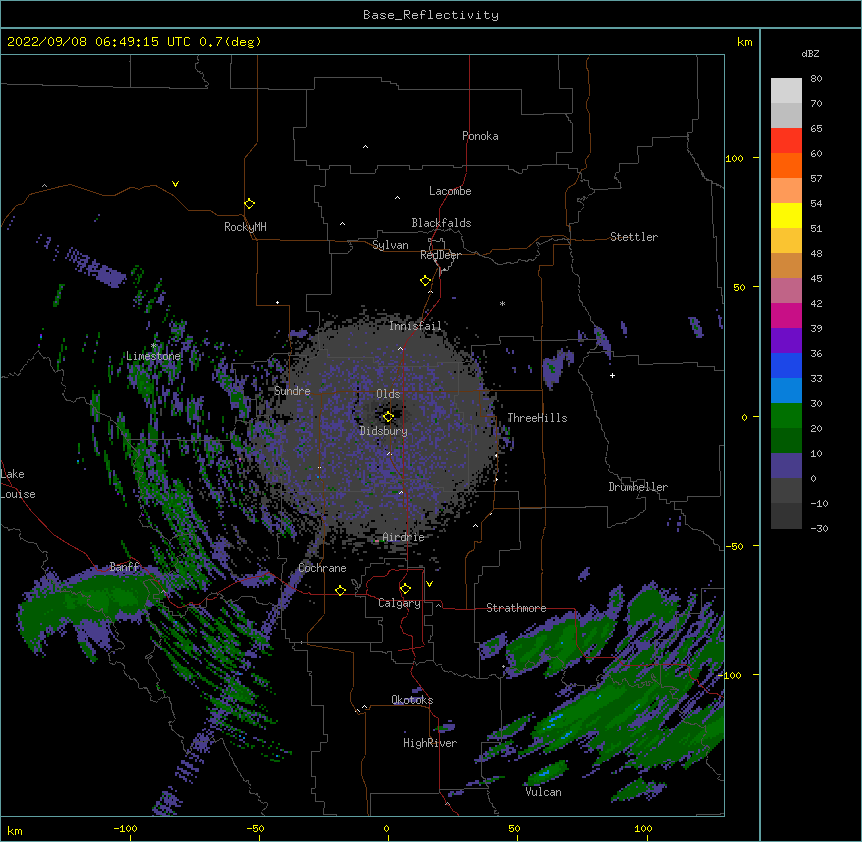Click the dBZ legend heading
The height and width of the screenshot is (842, 862).
[x=810, y=53]
